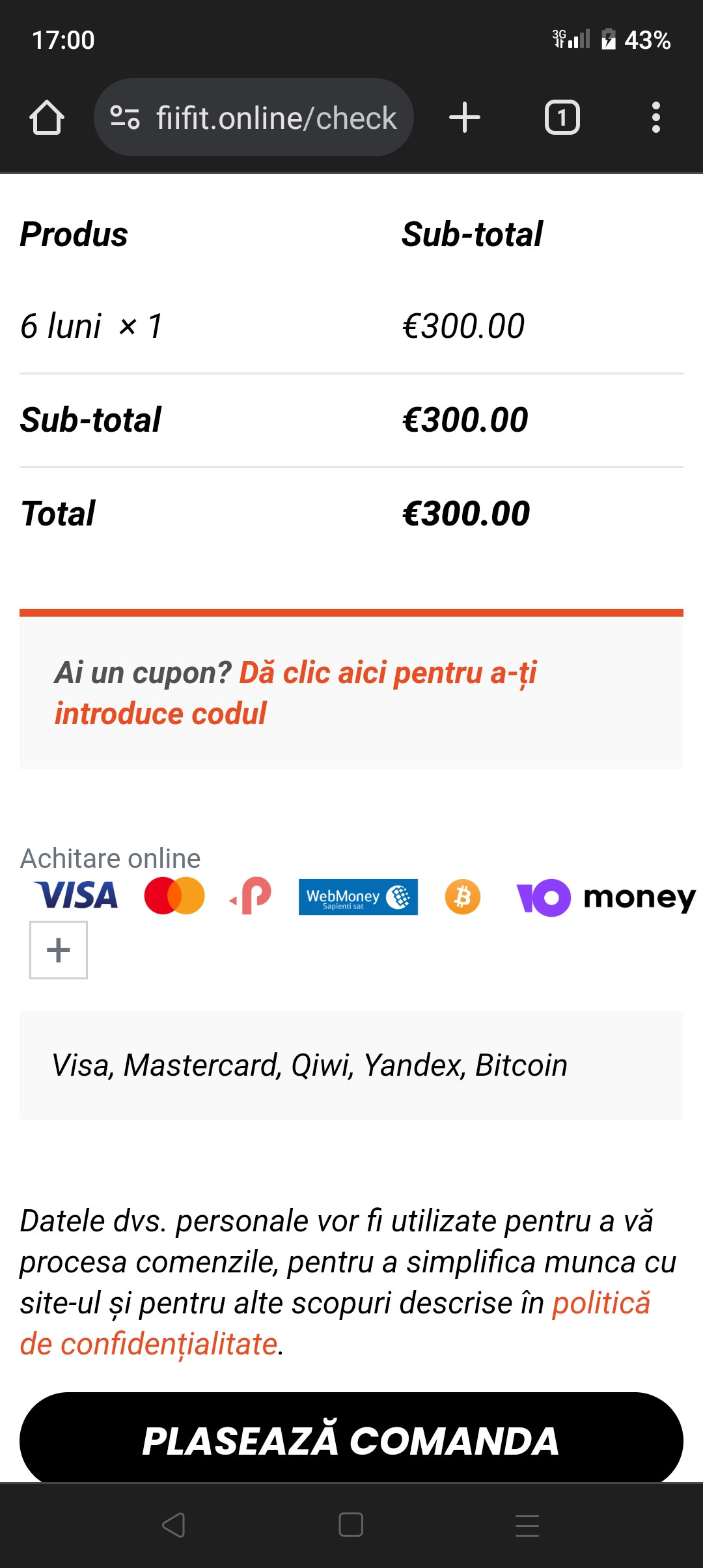This screenshot has width=703, height=1568.
Task: Tap the Visa payment logo
Action: [76, 896]
